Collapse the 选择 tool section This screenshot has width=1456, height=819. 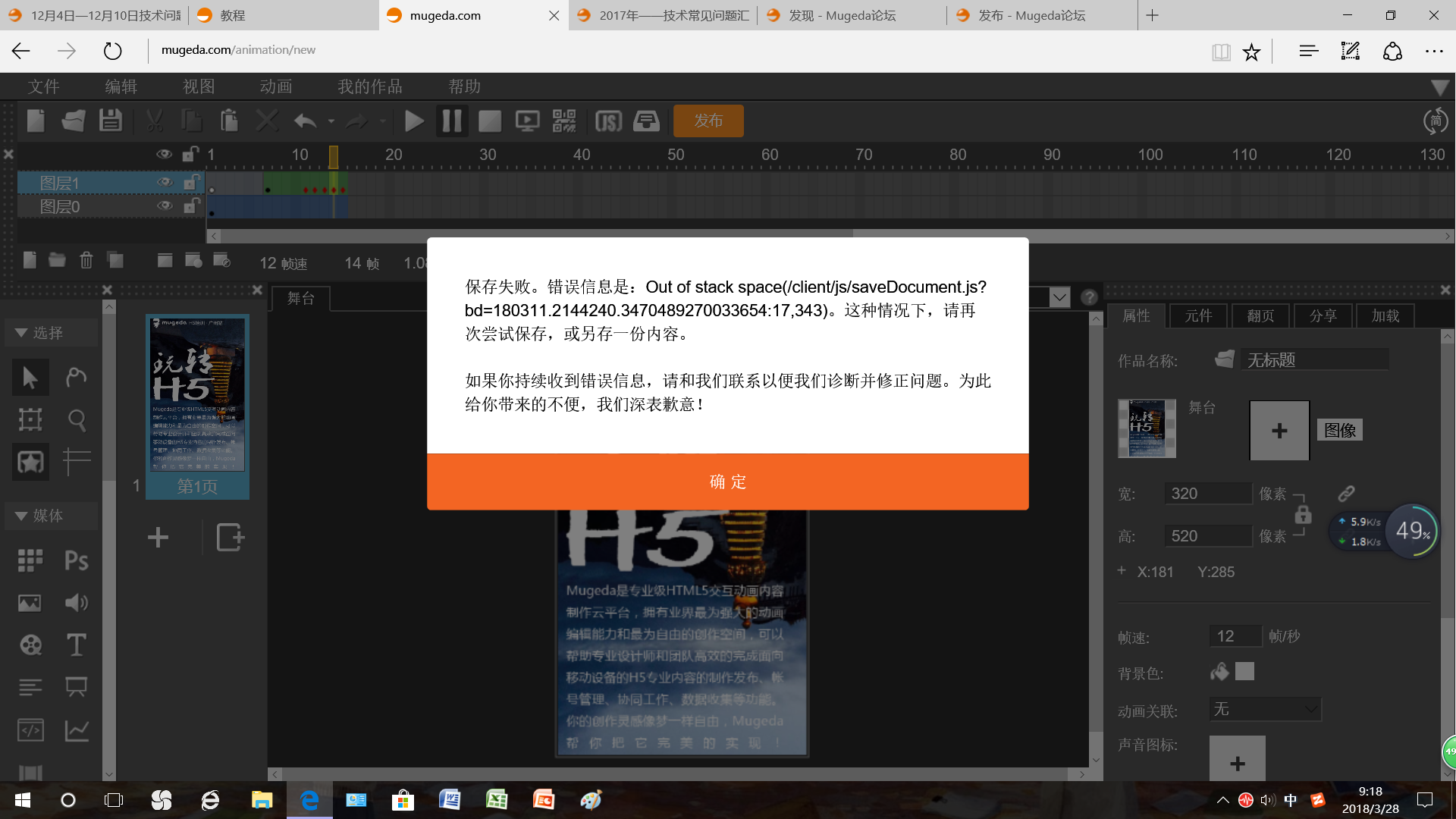pyautogui.click(x=21, y=333)
